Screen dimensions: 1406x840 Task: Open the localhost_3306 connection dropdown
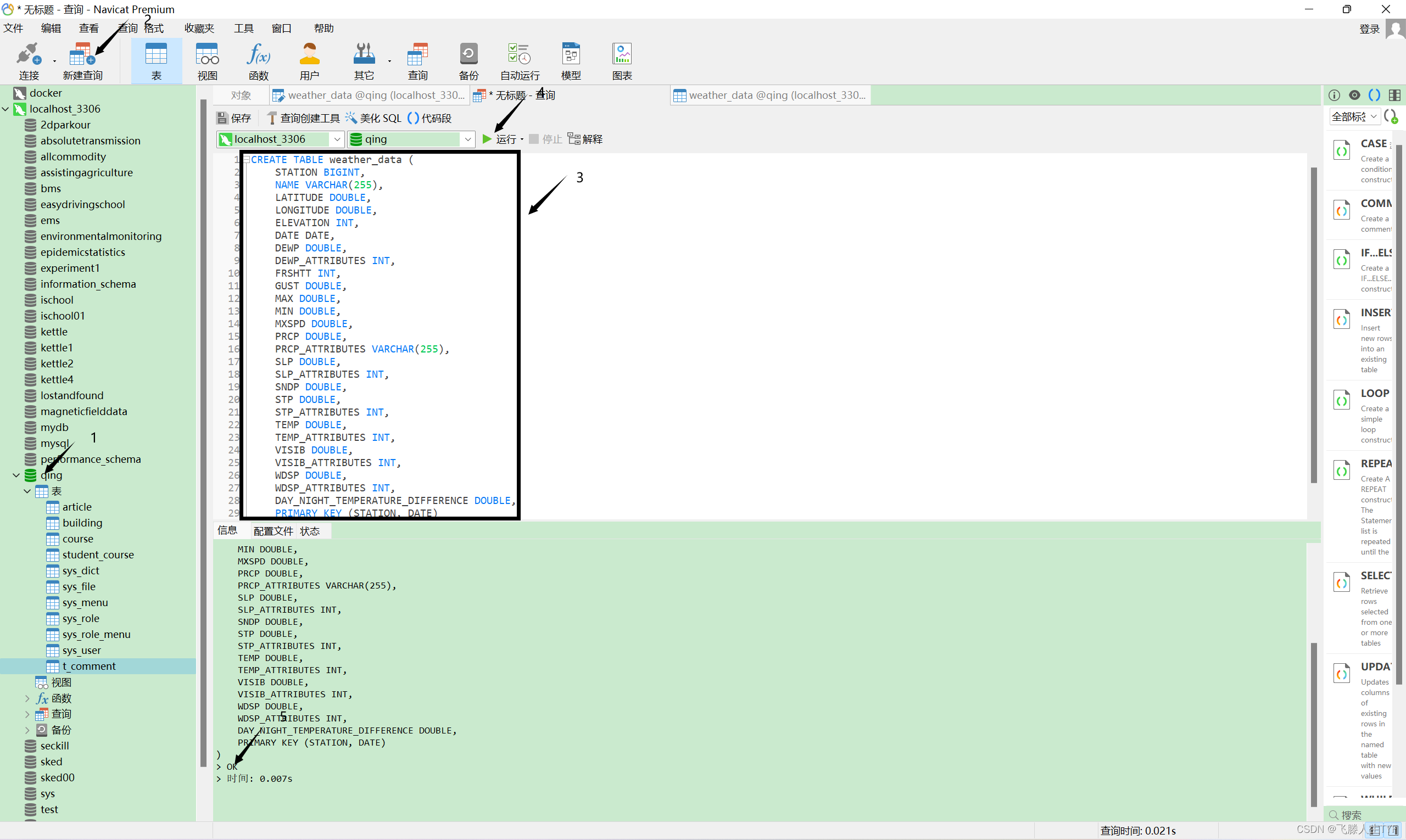click(x=337, y=139)
